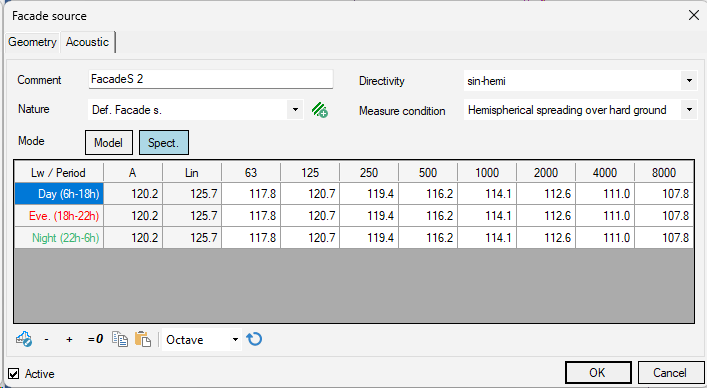Switch to the Geometry tab
The image size is (707, 388).
click(x=32, y=42)
